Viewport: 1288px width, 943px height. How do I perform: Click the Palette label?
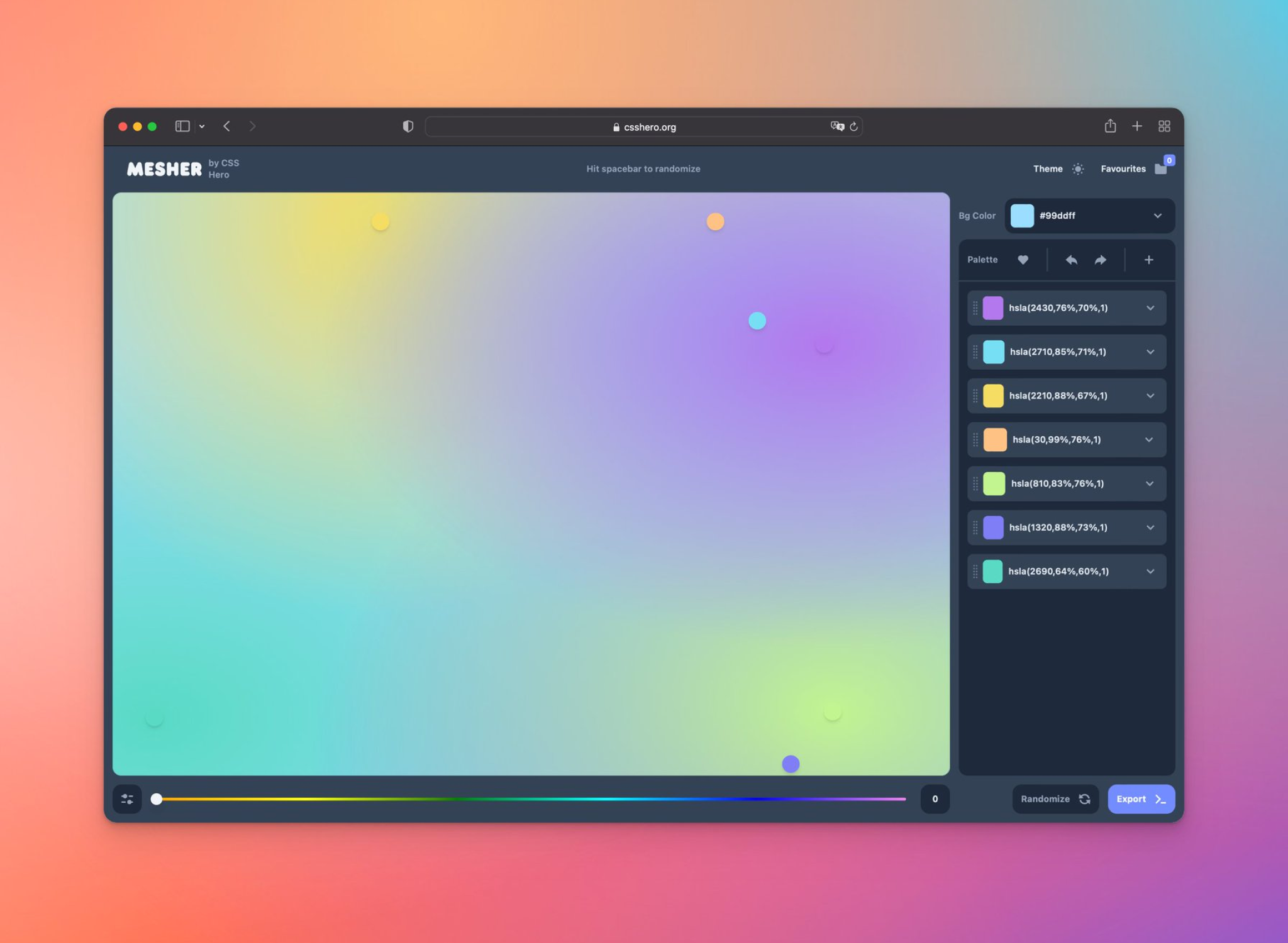982,260
